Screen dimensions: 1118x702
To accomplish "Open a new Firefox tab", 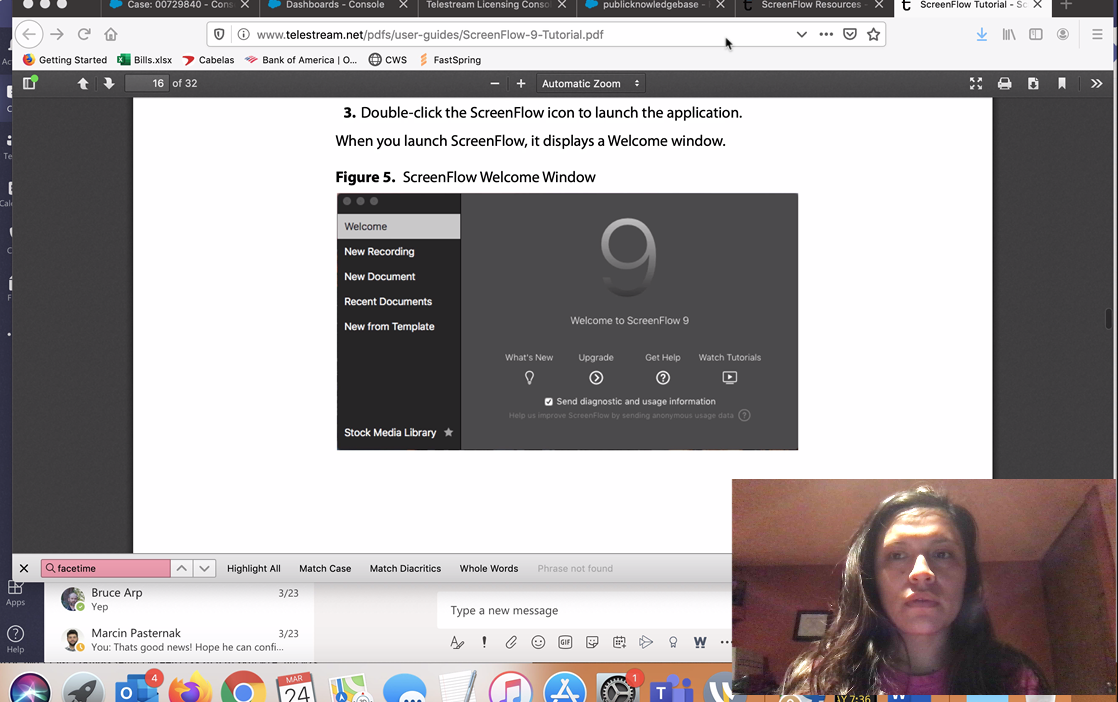I will click(x=1066, y=5).
